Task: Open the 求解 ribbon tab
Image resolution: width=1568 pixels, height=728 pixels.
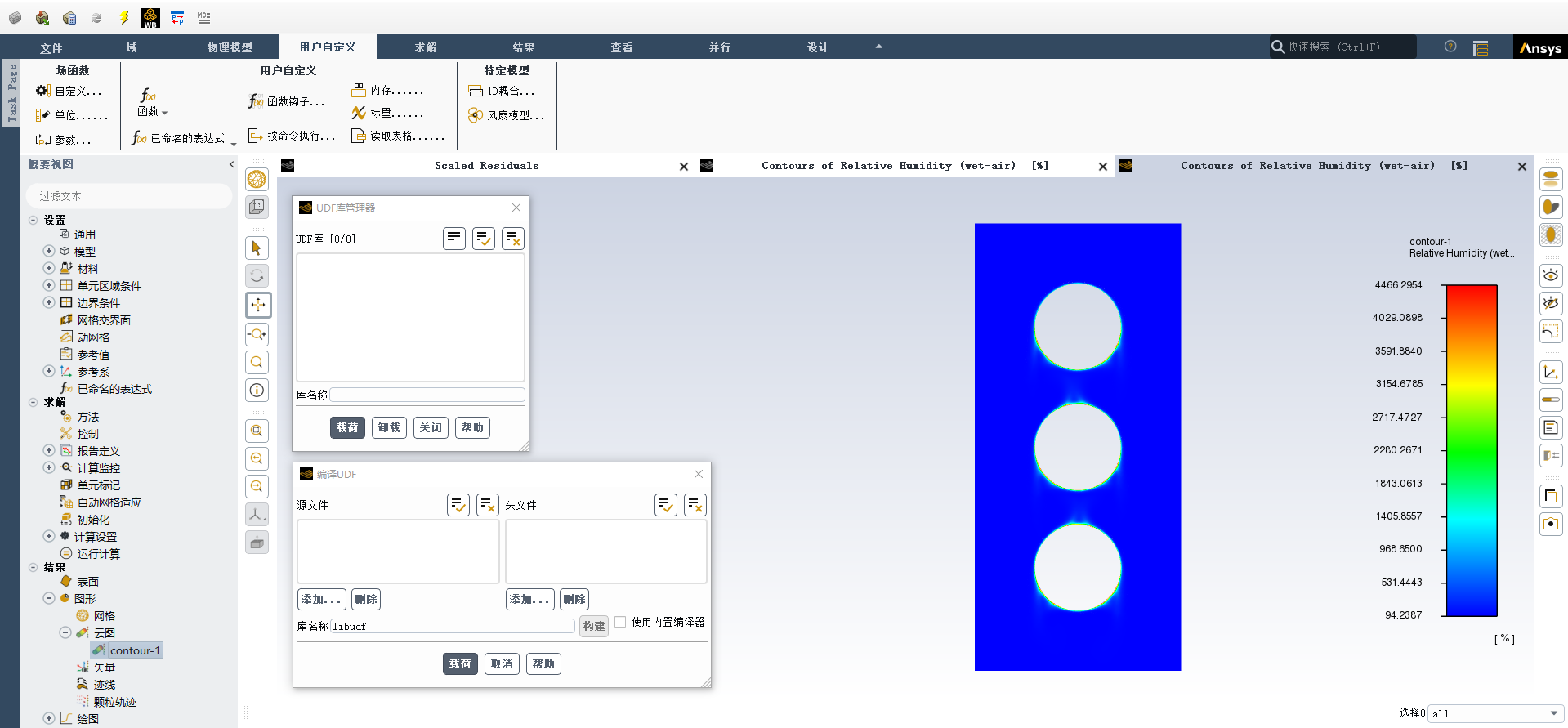Action: pyautogui.click(x=426, y=47)
